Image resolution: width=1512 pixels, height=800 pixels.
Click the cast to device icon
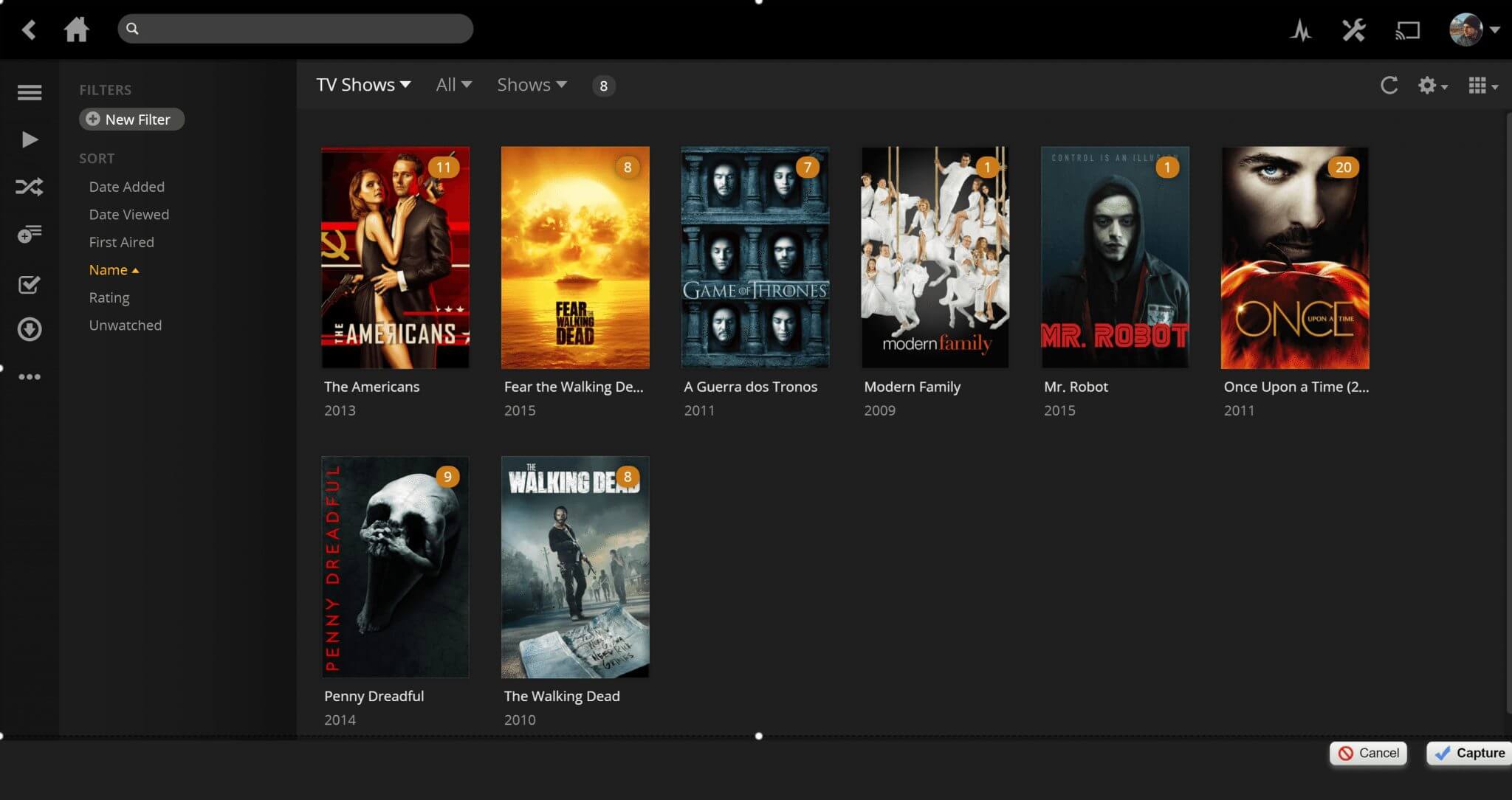[x=1407, y=30]
